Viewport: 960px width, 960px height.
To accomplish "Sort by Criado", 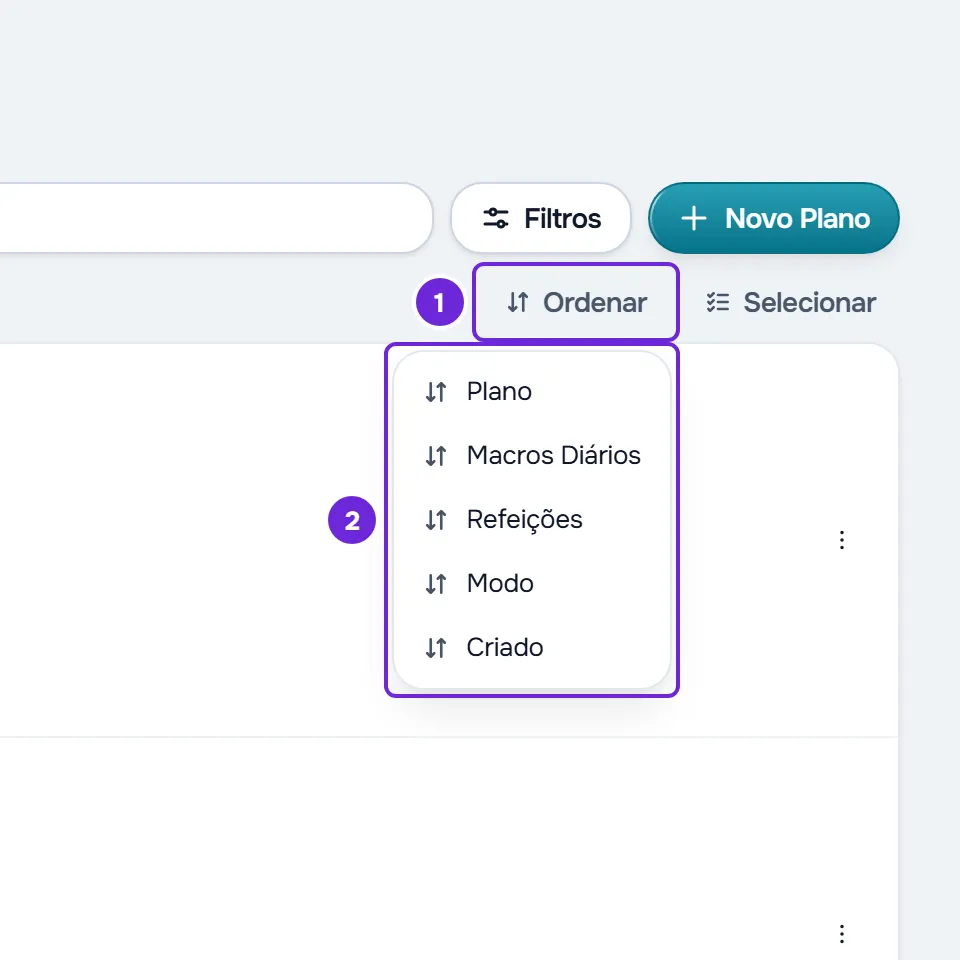I will click(532, 648).
